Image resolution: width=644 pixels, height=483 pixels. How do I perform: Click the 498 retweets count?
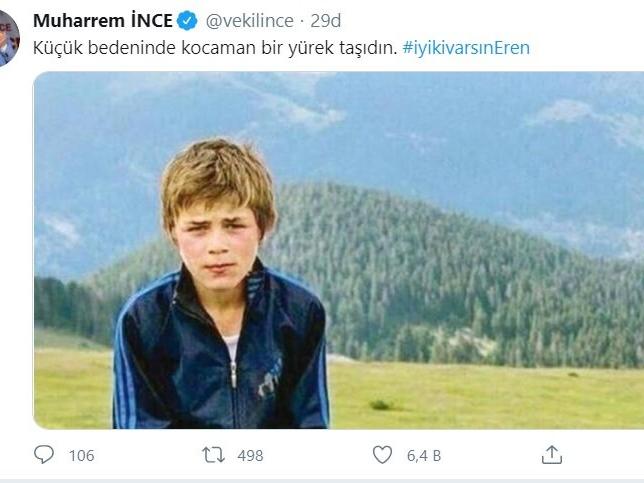(250, 455)
